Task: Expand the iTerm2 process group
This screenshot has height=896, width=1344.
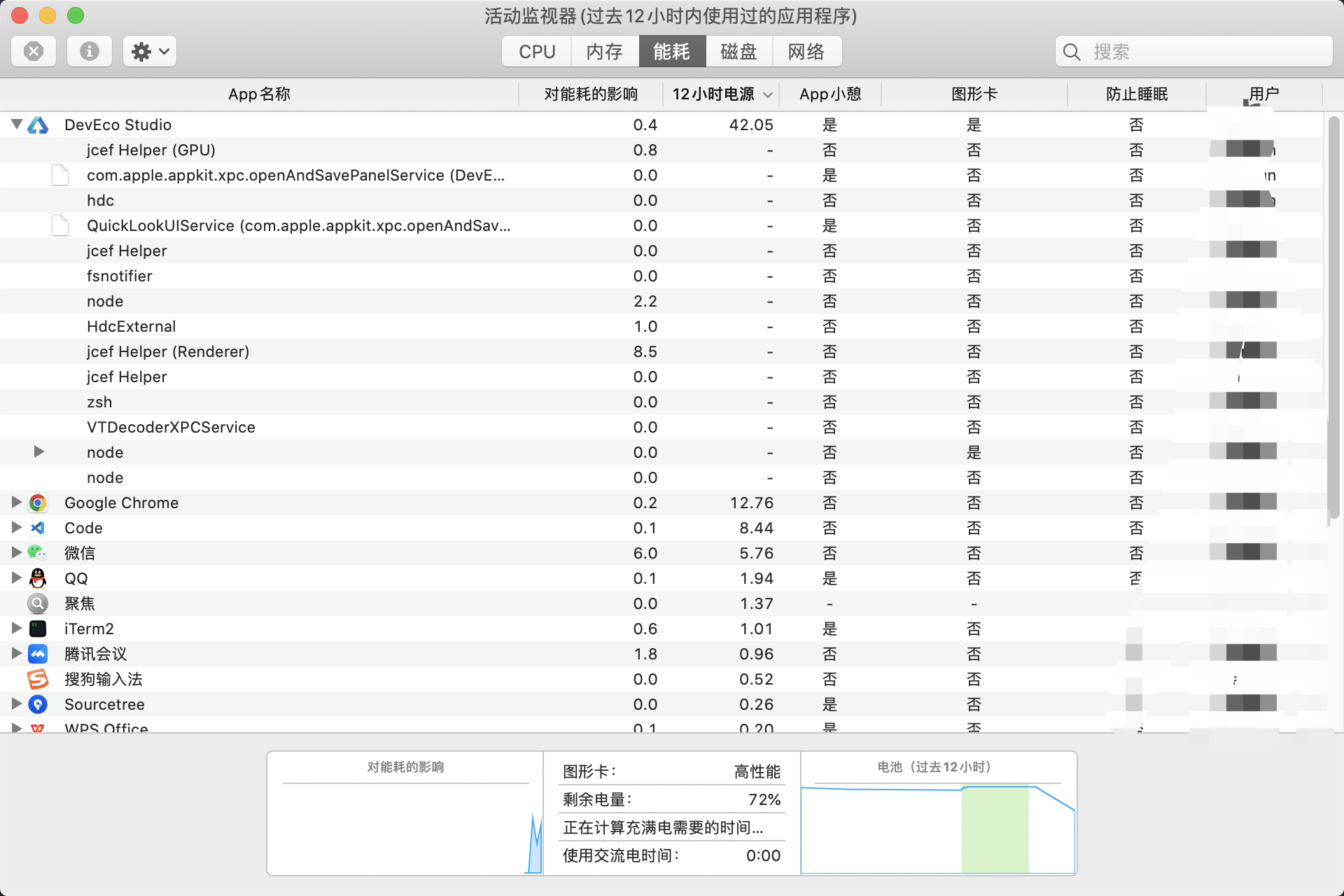Action: (x=17, y=629)
